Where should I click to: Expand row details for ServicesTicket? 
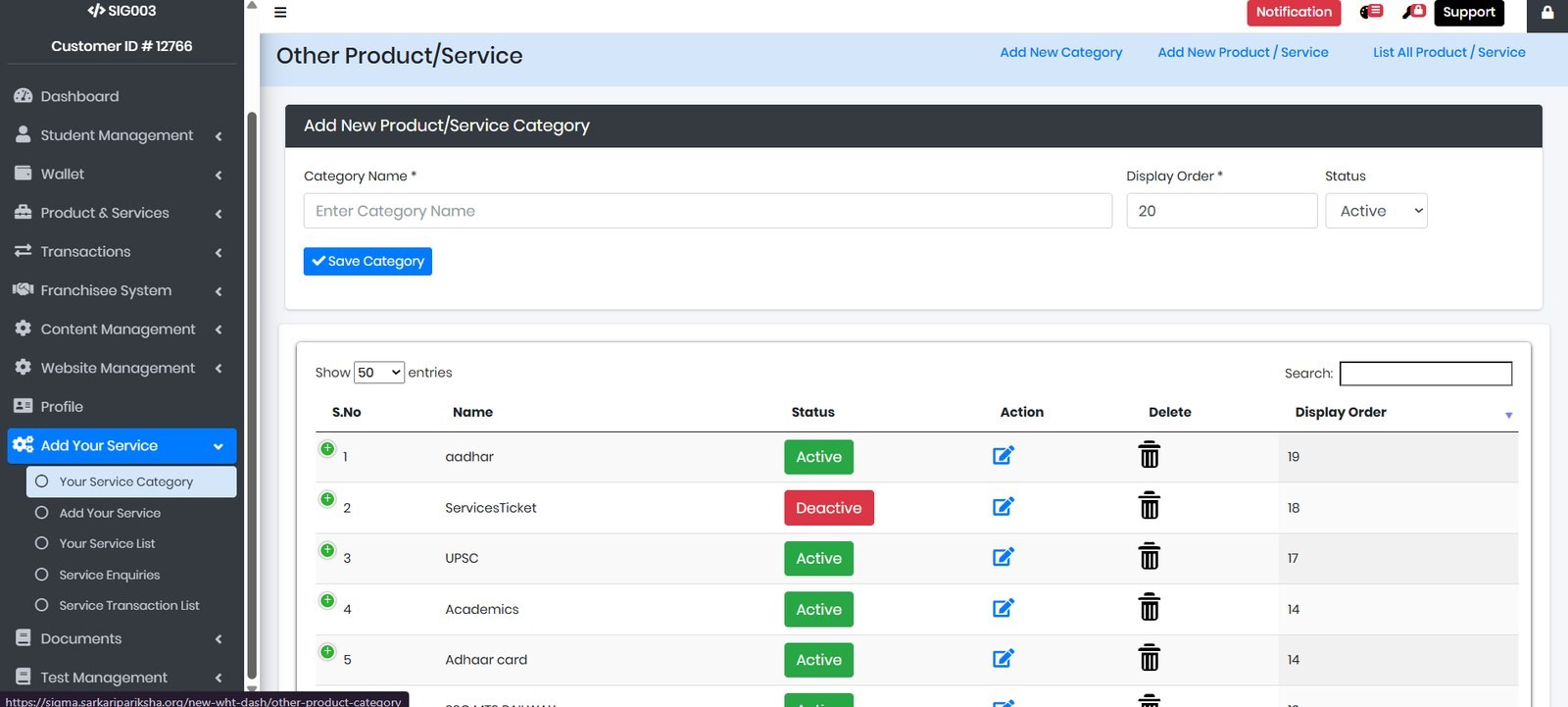tap(327, 499)
